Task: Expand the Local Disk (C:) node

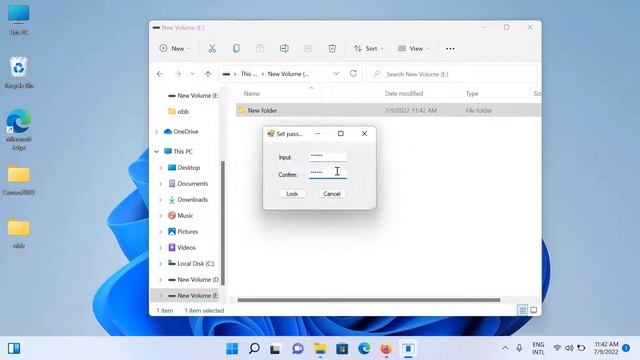Action: pos(160,264)
